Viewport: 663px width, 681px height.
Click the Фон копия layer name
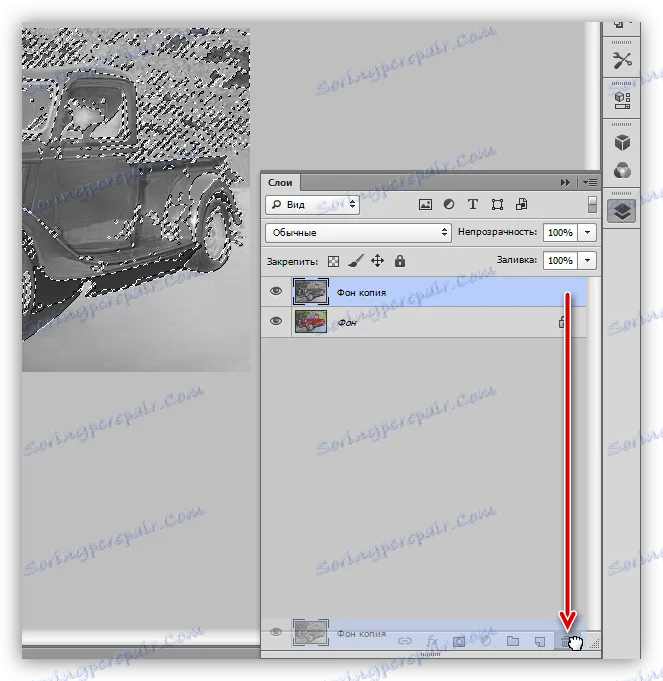click(x=361, y=293)
